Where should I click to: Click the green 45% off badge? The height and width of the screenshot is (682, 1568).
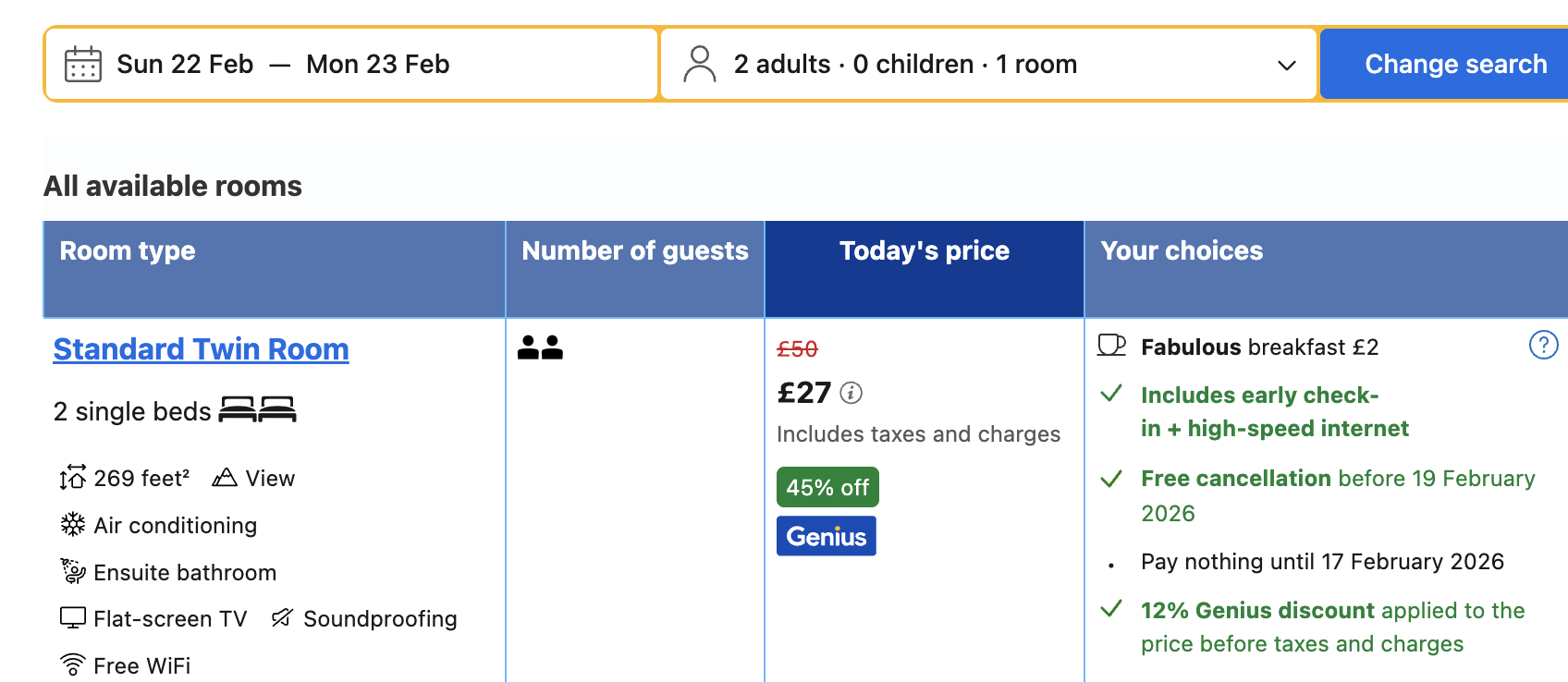(x=827, y=487)
